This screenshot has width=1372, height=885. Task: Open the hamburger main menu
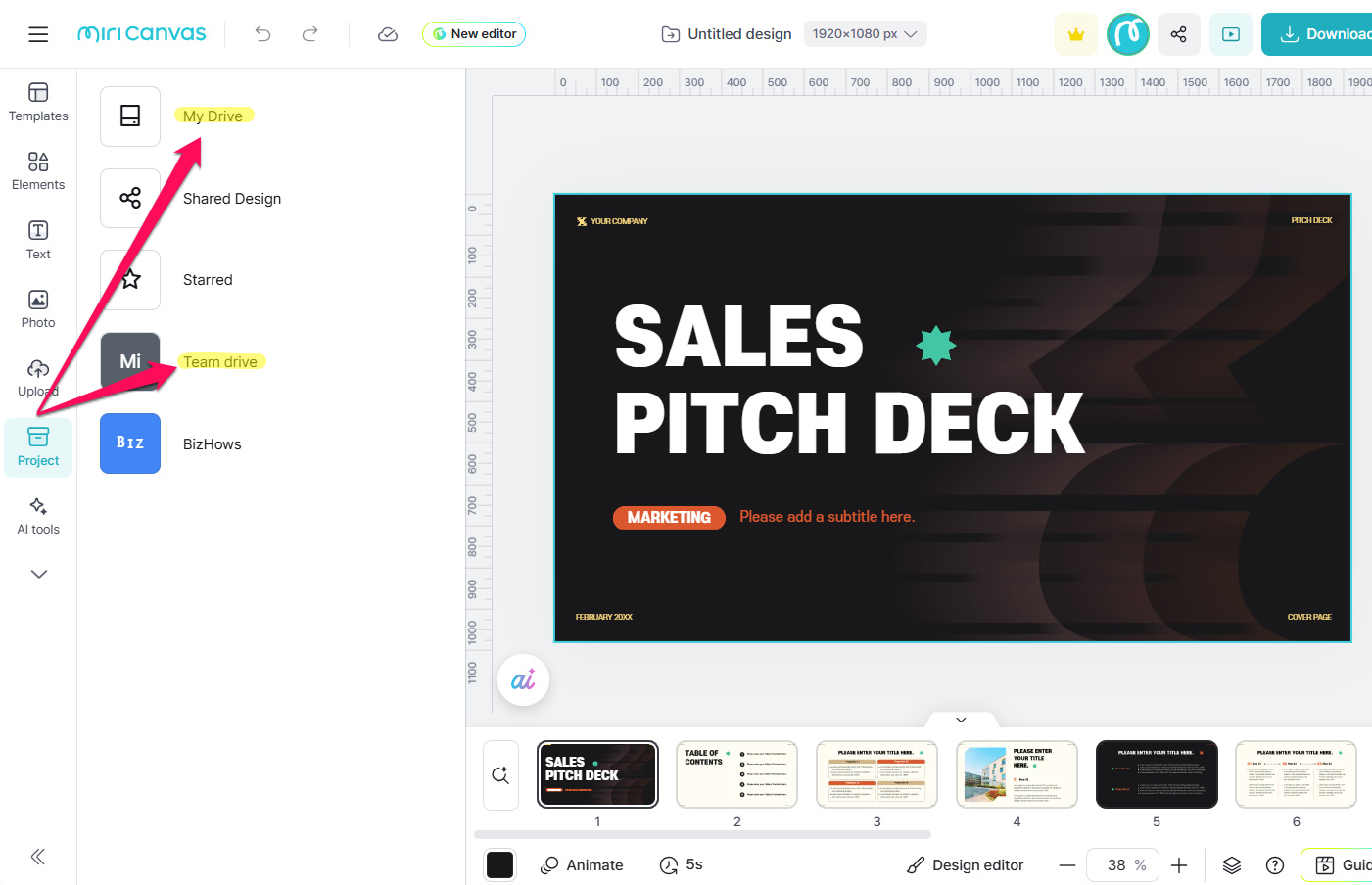pos(38,34)
